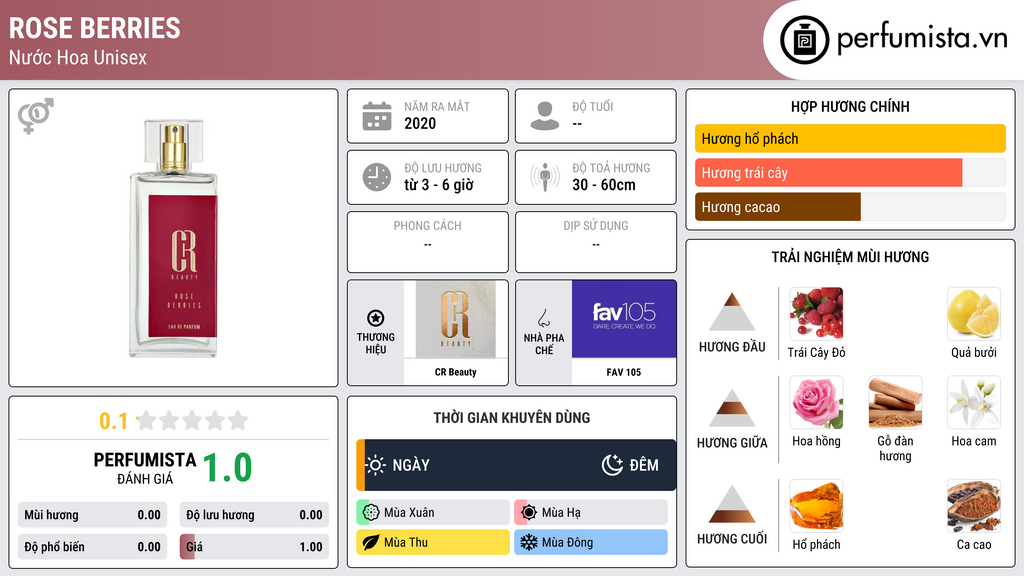Click the Hợp hương chính heading
Screen dimensions: 1024x576
point(850,106)
